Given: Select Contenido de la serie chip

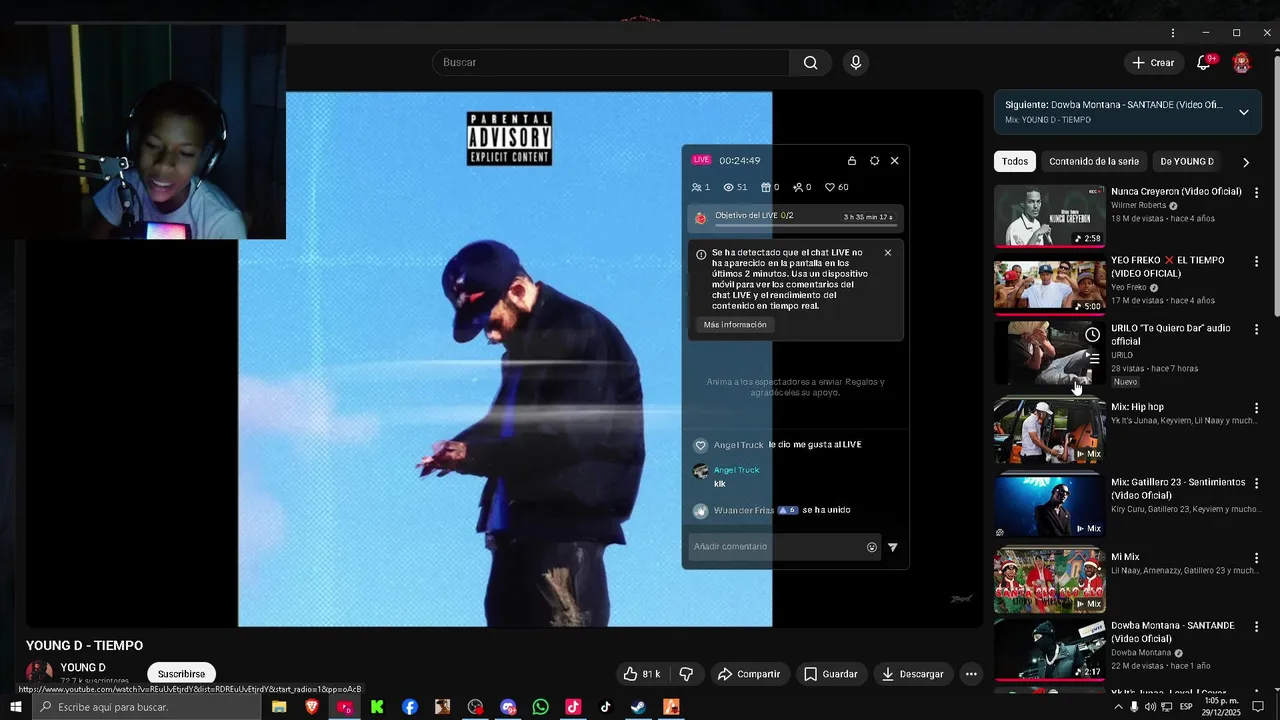Looking at the screenshot, I should pyautogui.click(x=1094, y=161).
